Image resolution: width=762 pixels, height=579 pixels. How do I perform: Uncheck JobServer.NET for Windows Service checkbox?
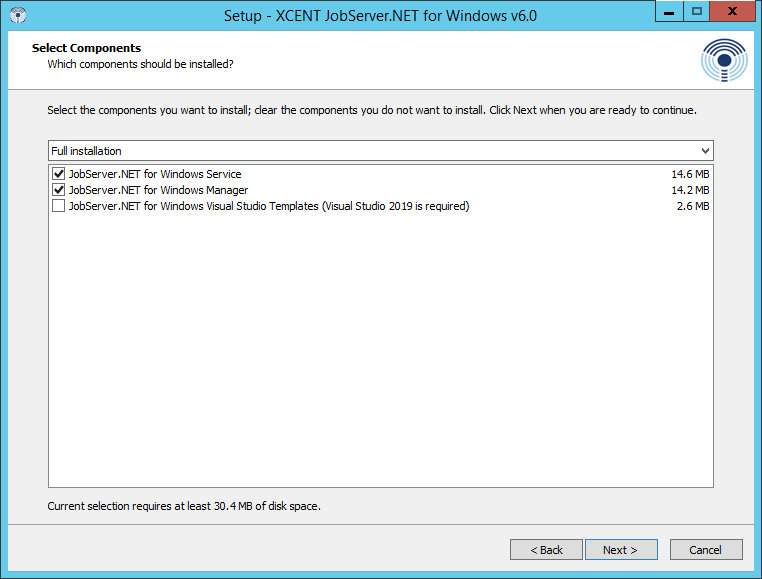pyautogui.click(x=58, y=174)
